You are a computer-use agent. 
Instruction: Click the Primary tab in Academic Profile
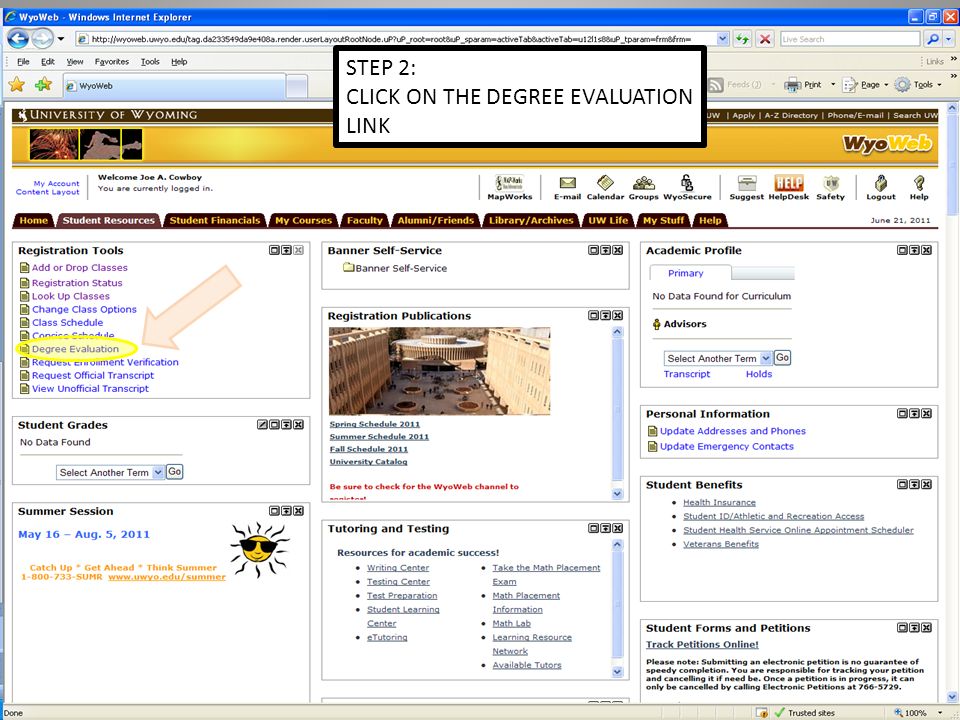[686, 273]
